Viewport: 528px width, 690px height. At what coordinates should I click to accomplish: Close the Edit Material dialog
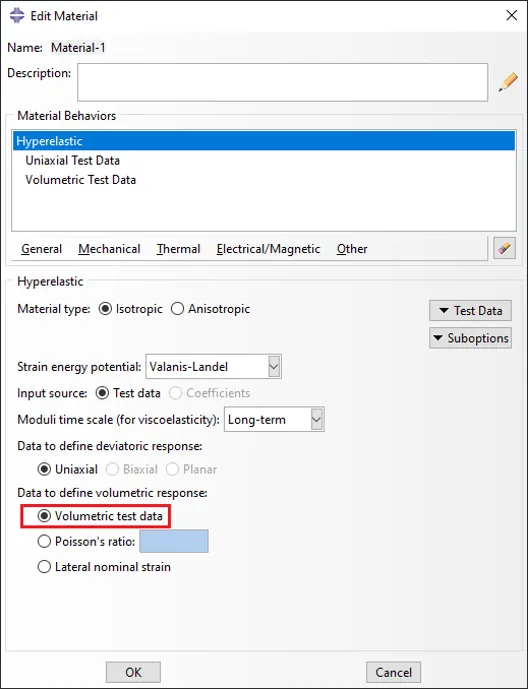pos(511,15)
